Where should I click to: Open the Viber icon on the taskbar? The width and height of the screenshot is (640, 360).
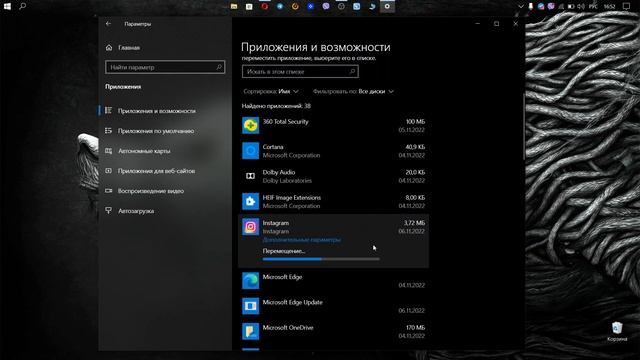coord(326,6)
